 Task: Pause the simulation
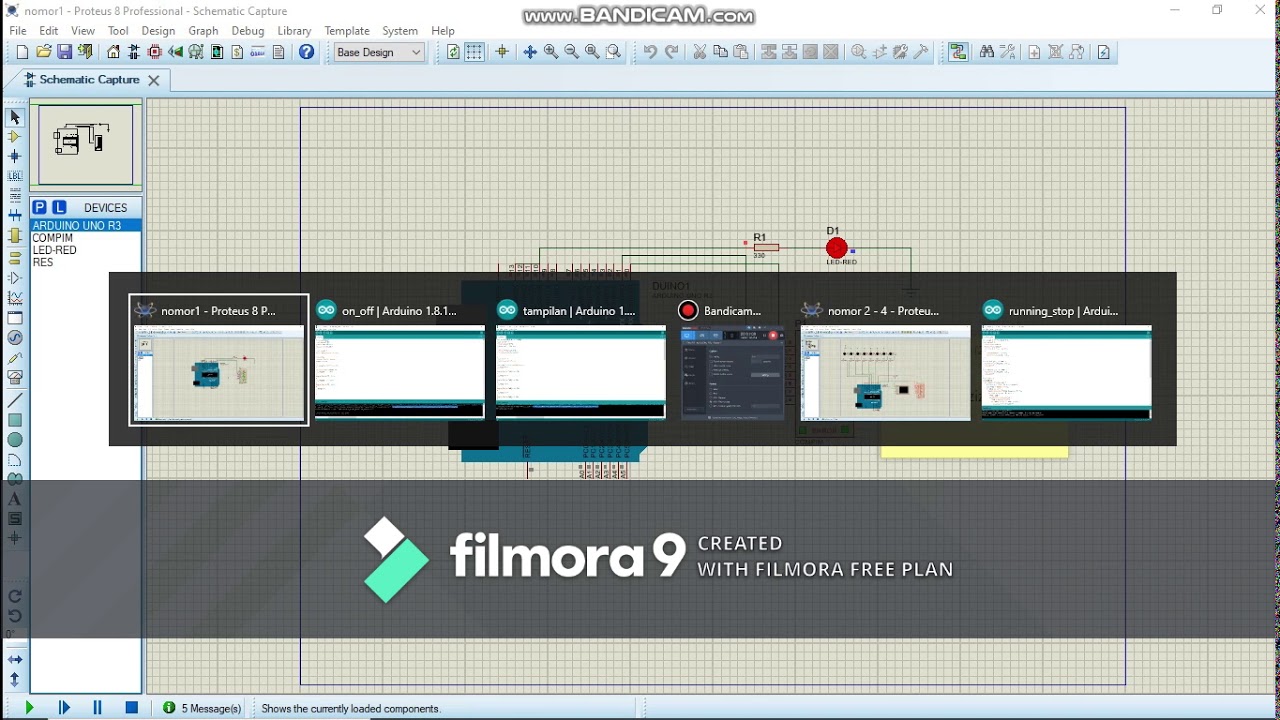click(97, 708)
